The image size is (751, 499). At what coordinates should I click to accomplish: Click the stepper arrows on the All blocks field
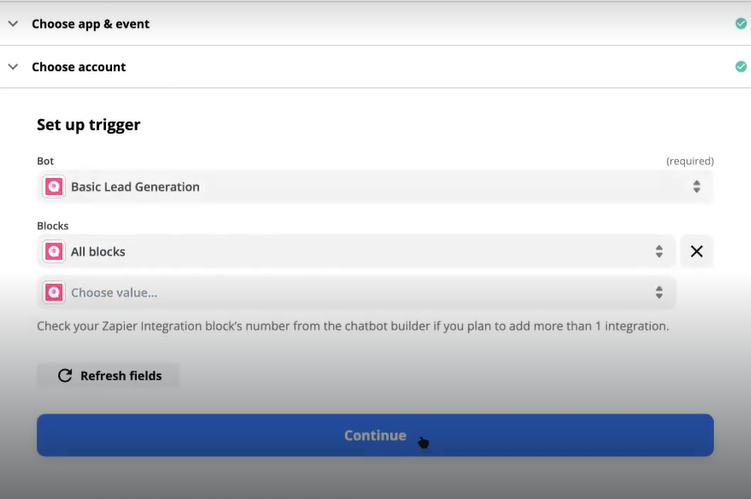tap(659, 251)
